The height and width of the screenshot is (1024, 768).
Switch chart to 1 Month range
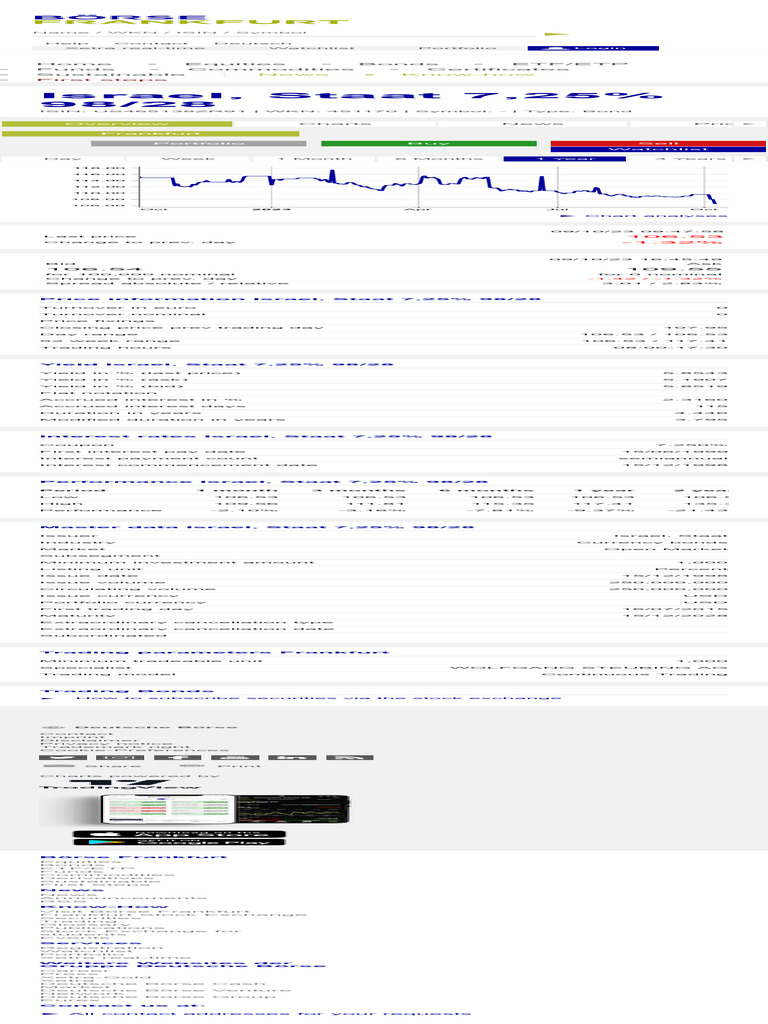313,159
